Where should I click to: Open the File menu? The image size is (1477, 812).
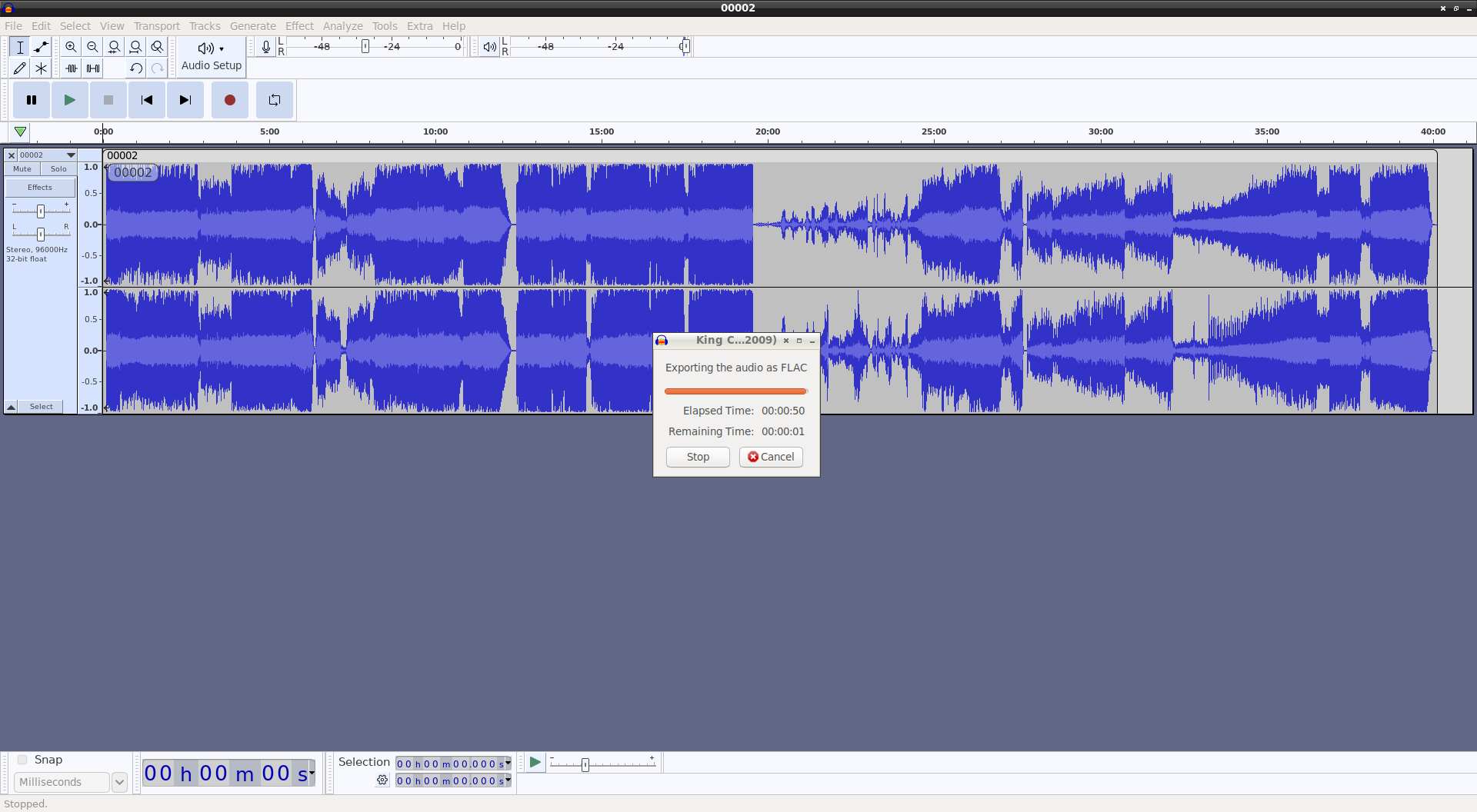tap(14, 26)
